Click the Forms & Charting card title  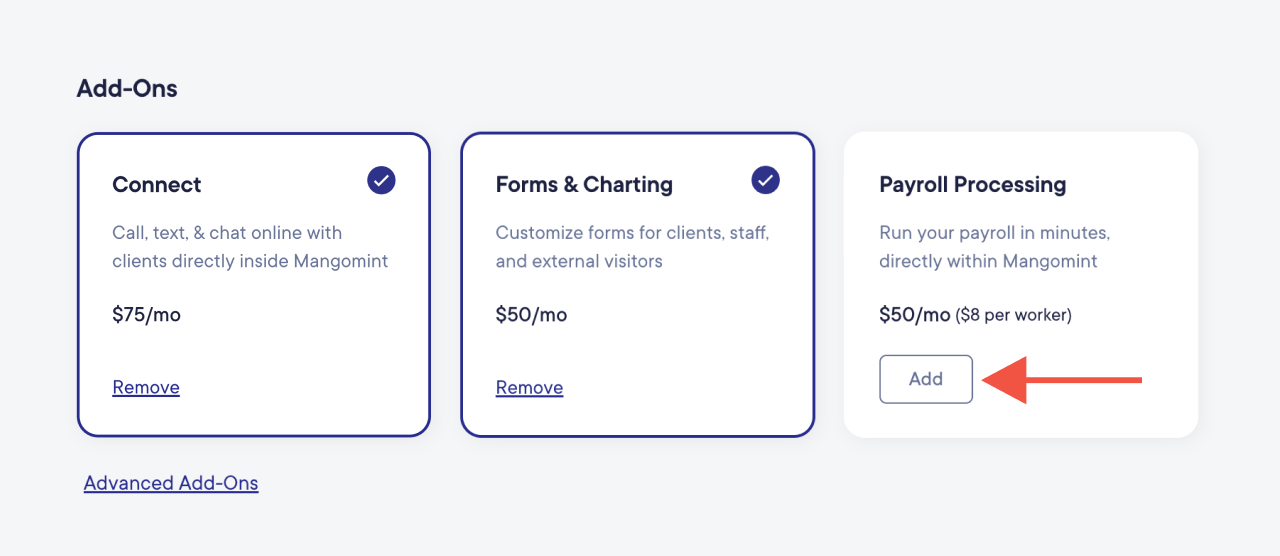(x=584, y=185)
